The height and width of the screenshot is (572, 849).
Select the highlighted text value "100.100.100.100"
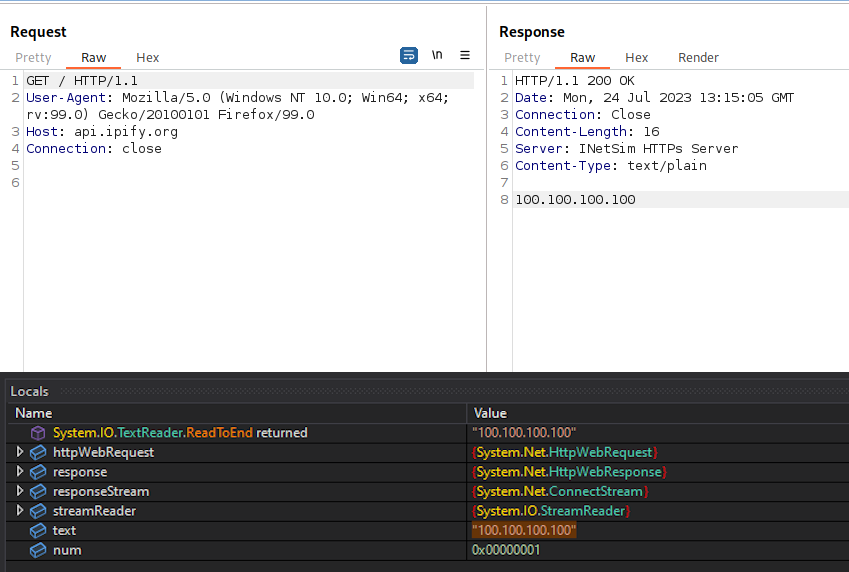pos(523,531)
